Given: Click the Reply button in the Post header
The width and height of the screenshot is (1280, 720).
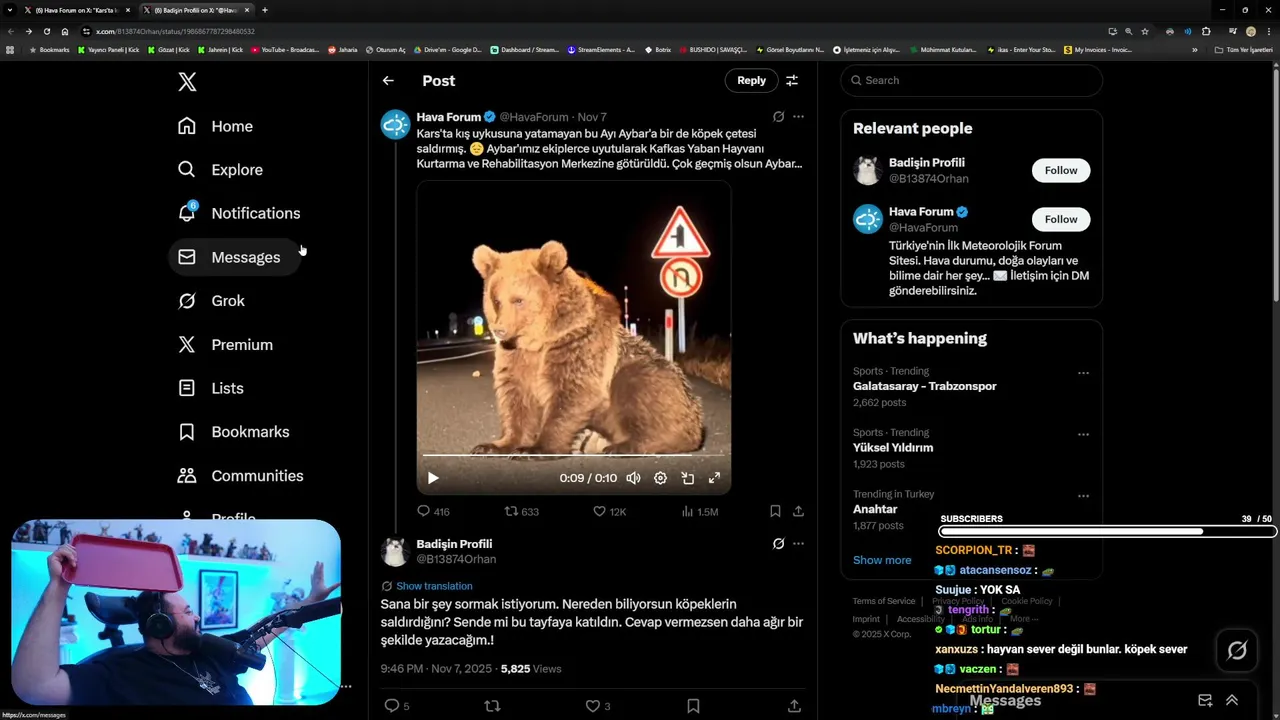Looking at the screenshot, I should (x=751, y=81).
